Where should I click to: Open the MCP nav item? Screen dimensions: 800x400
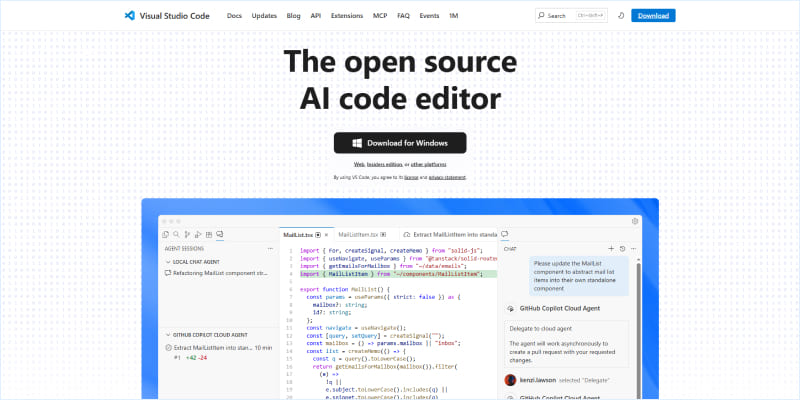pos(380,16)
